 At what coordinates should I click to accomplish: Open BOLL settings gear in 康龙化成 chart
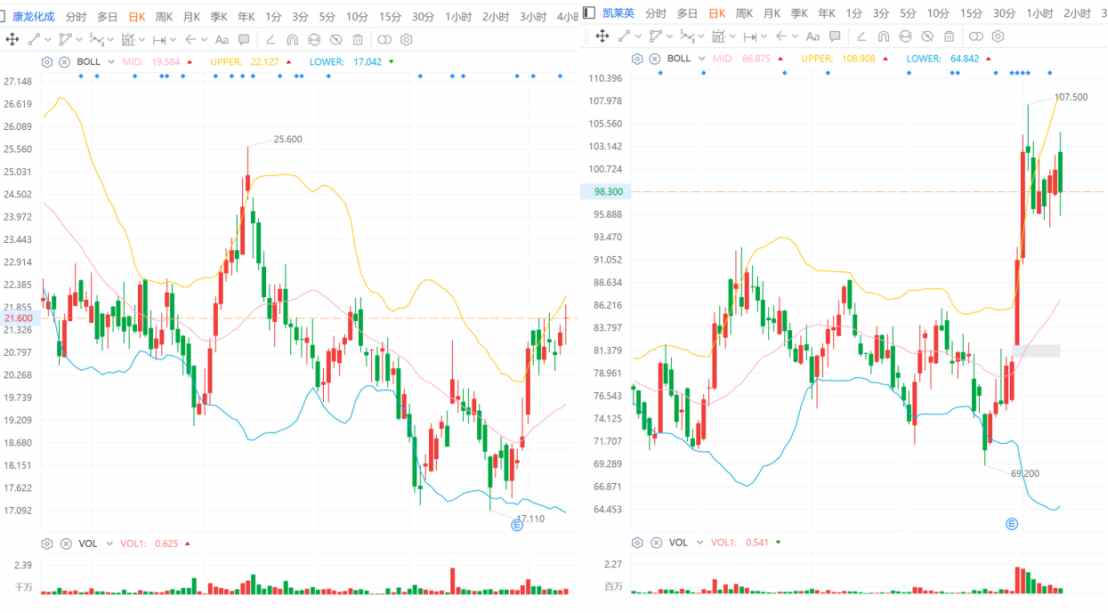point(47,62)
